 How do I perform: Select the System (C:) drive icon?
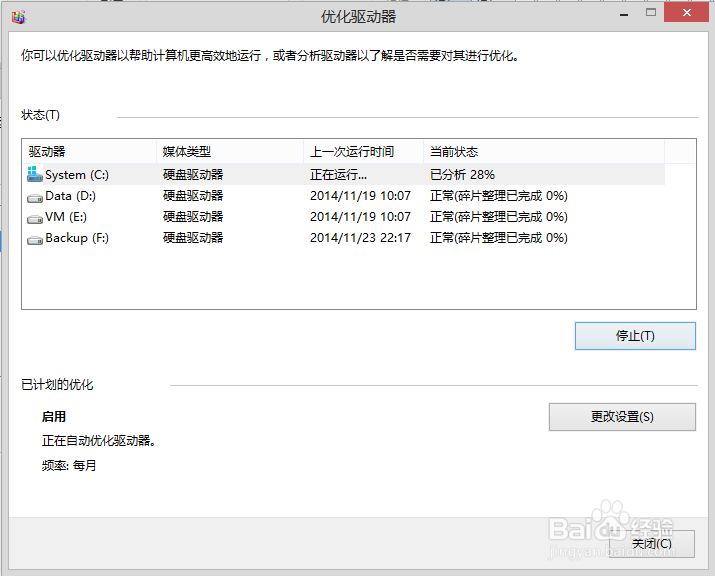(x=35, y=174)
